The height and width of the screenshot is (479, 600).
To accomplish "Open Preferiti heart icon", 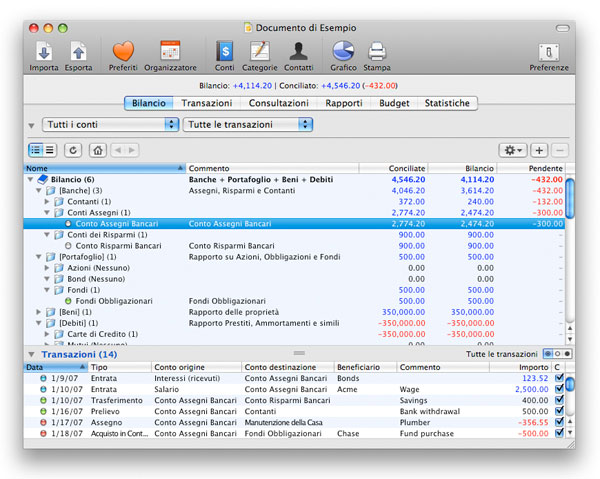I will [x=123, y=51].
